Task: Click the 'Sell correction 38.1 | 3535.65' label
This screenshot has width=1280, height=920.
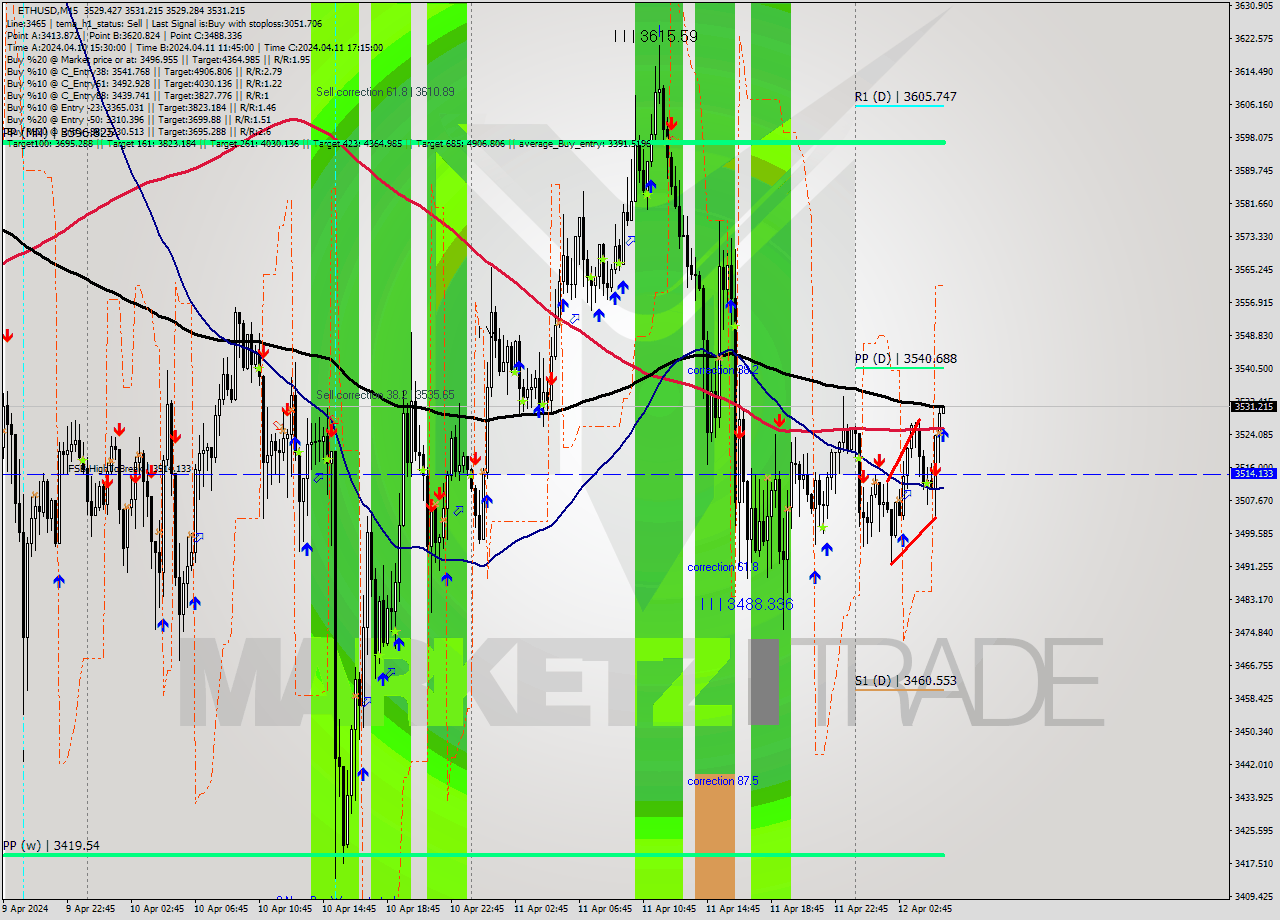Action: [x=385, y=395]
